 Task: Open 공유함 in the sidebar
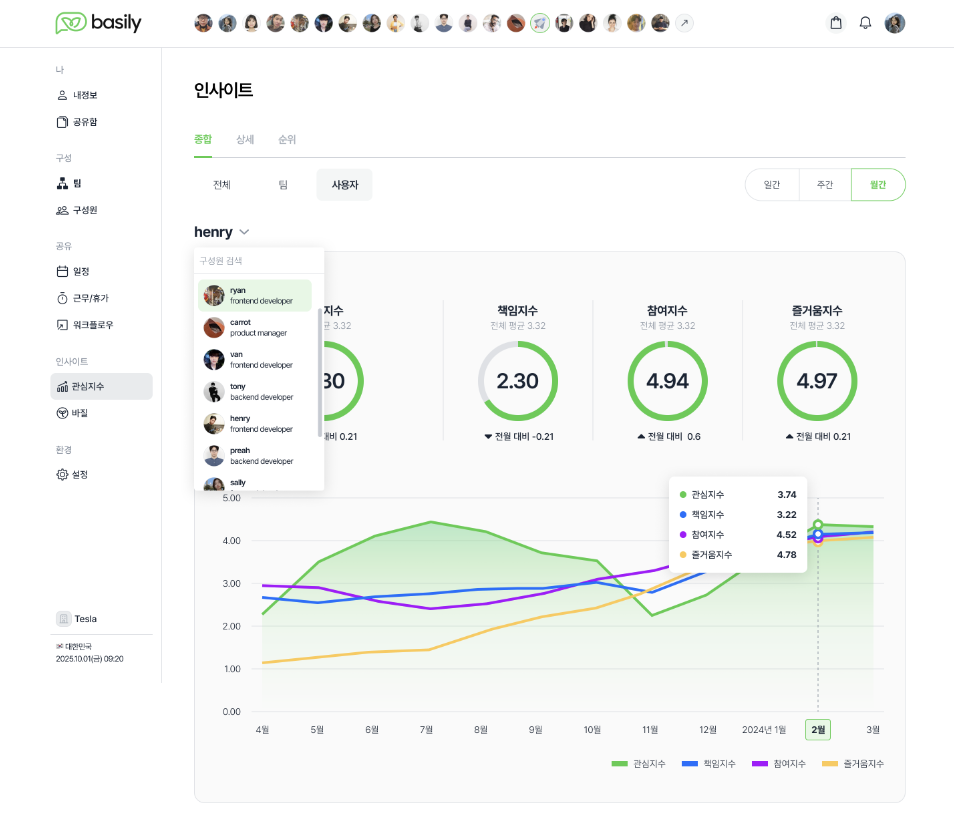pos(77,122)
